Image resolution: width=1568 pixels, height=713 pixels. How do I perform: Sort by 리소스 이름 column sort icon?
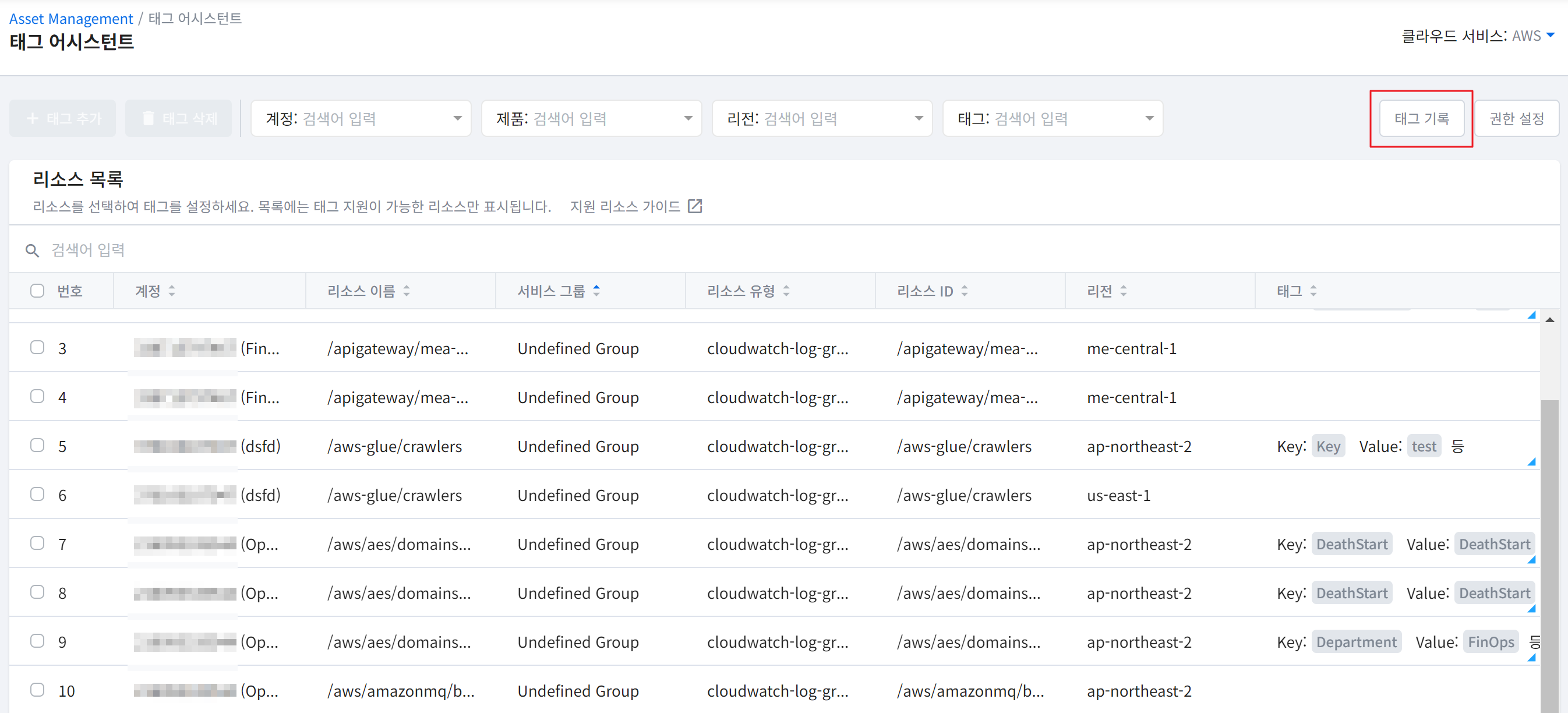pos(407,291)
